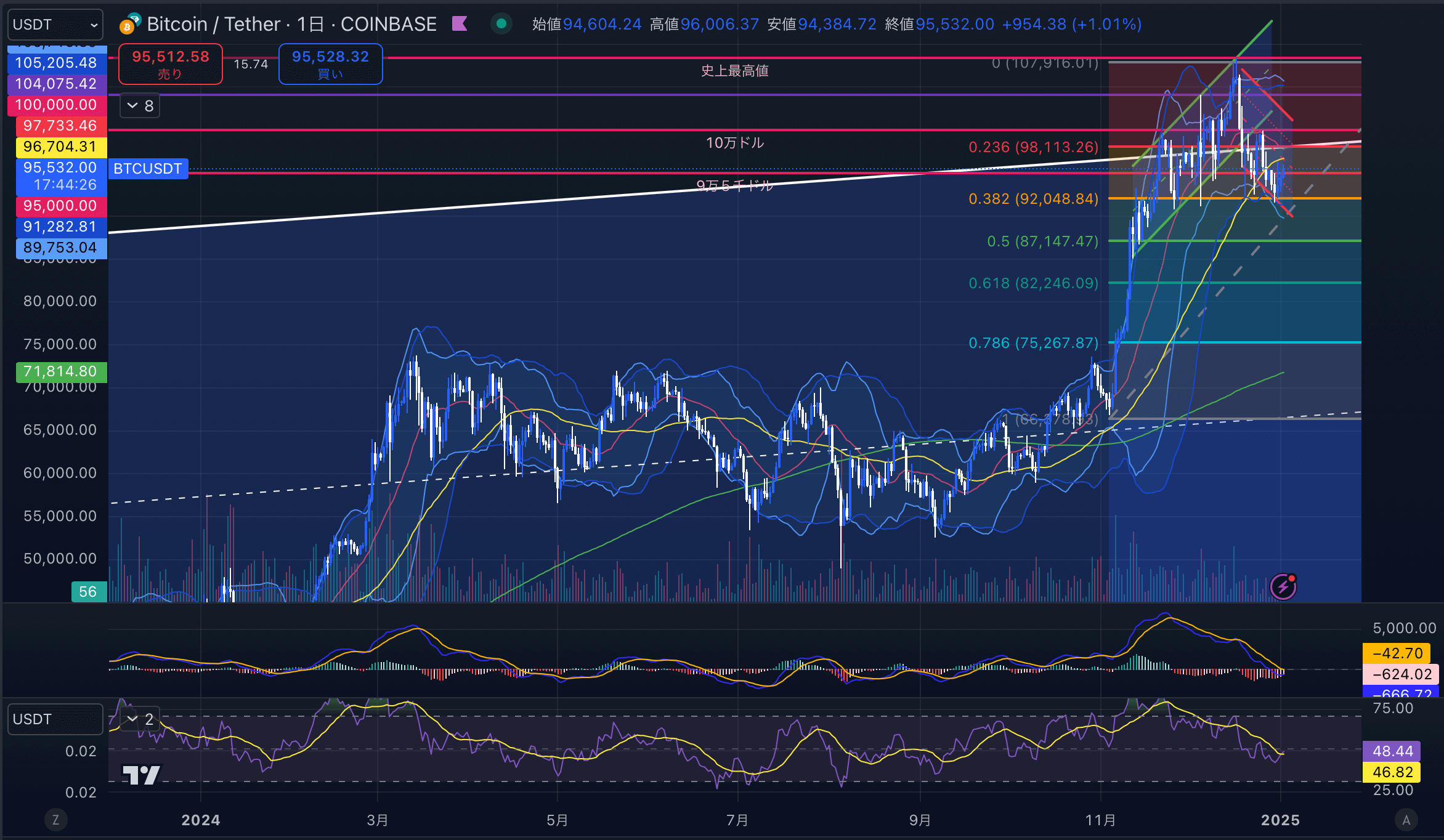Viewport: 1444px width, 840px height.
Task: Select the yellow 96,704.31 price label
Action: (x=60, y=147)
